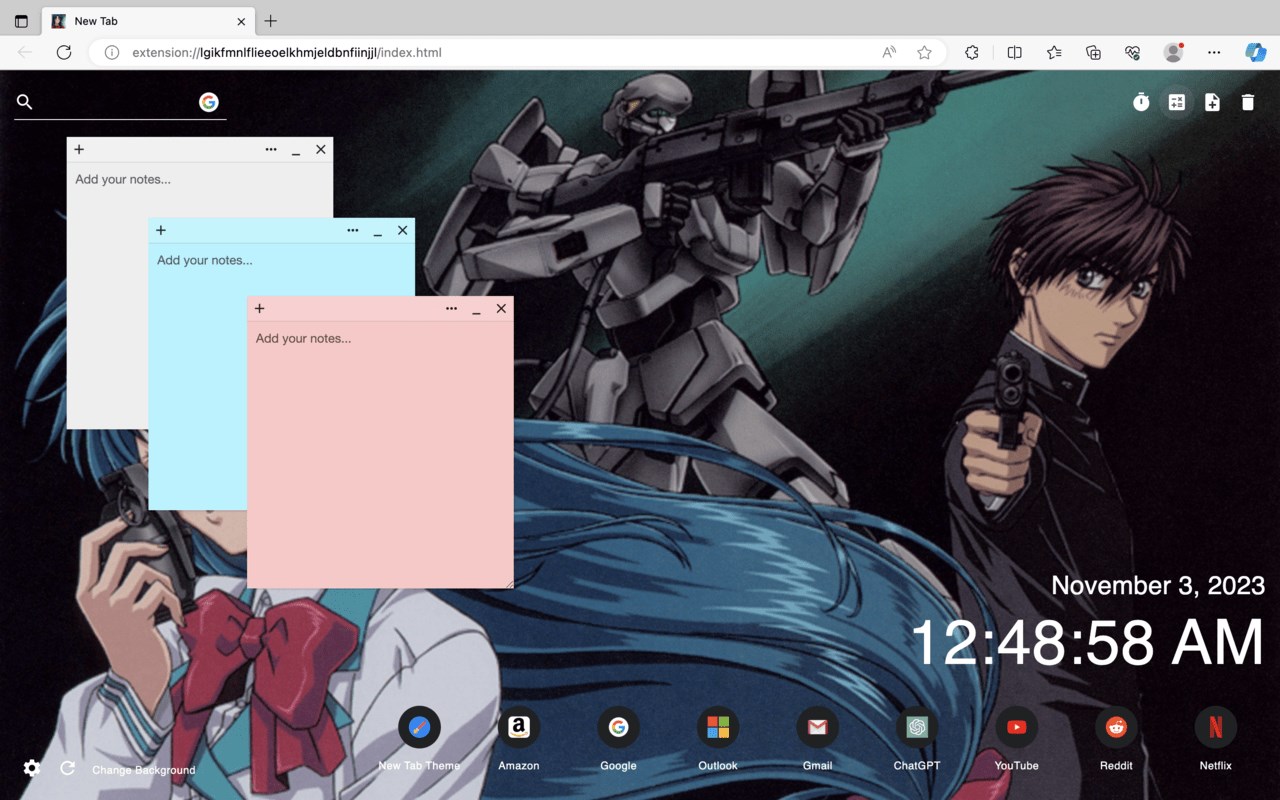
Task: Add a note via the pink note's plus
Action: tap(259, 309)
